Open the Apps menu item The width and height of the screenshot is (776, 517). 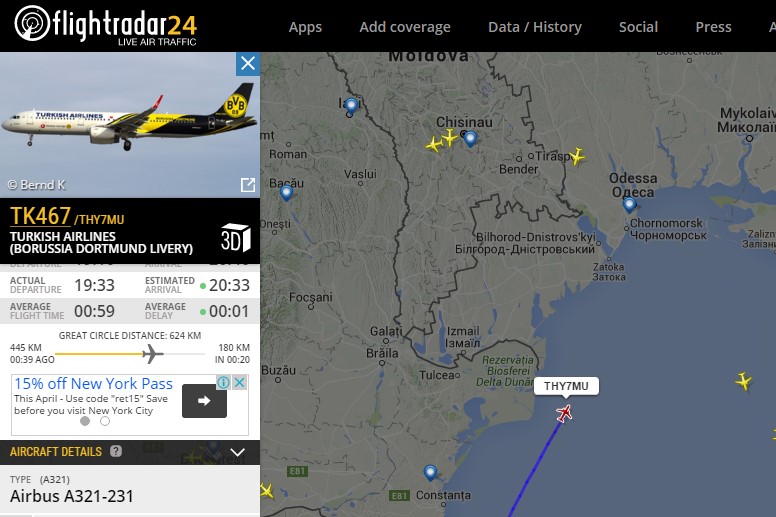point(305,27)
